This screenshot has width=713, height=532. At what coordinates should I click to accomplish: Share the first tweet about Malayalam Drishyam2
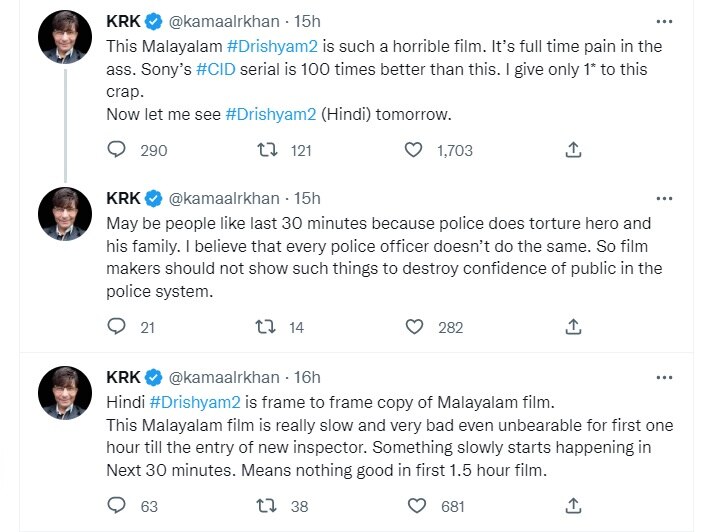pyautogui.click(x=573, y=150)
